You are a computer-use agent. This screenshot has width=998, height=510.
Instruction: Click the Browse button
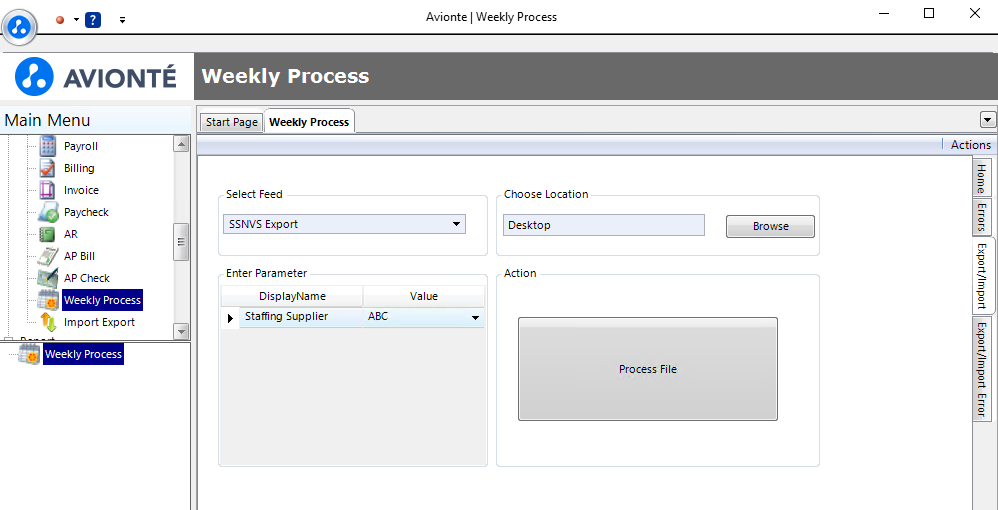(770, 226)
